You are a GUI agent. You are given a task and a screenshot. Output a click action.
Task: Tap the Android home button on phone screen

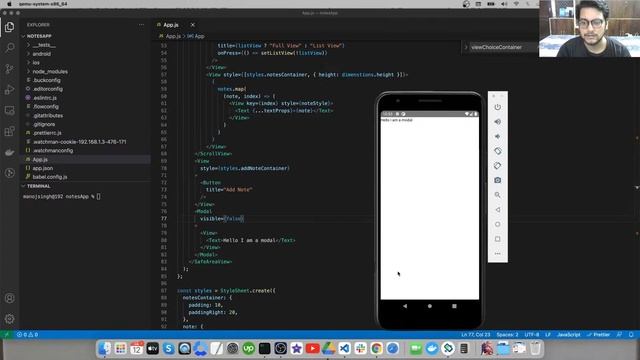pos(430,306)
